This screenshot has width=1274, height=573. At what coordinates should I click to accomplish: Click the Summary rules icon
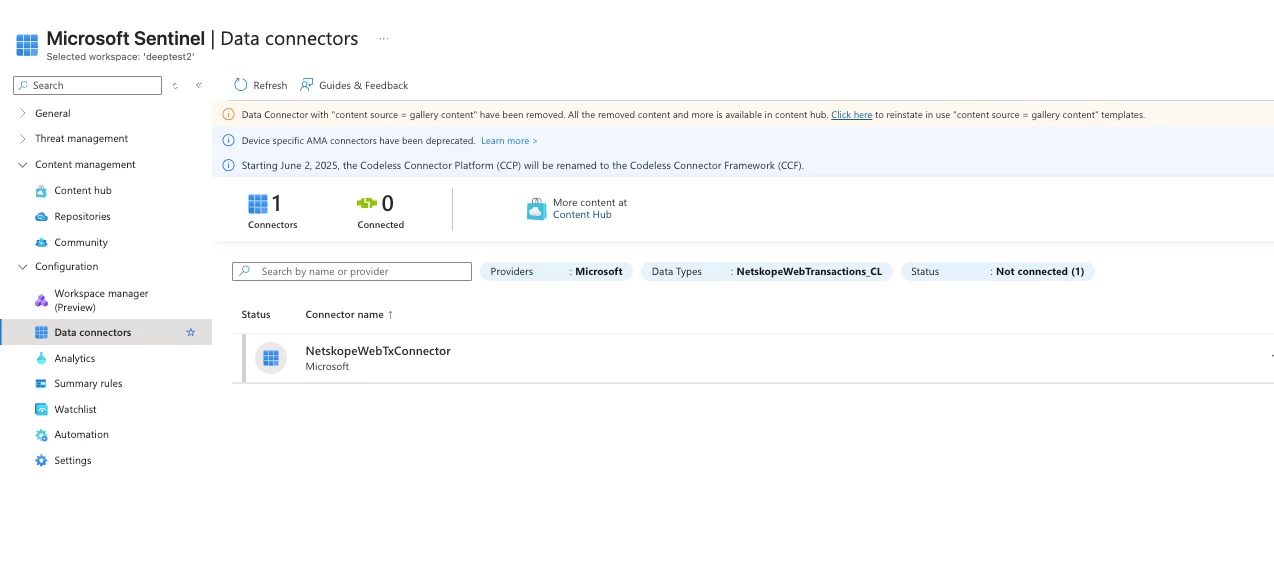click(41, 384)
